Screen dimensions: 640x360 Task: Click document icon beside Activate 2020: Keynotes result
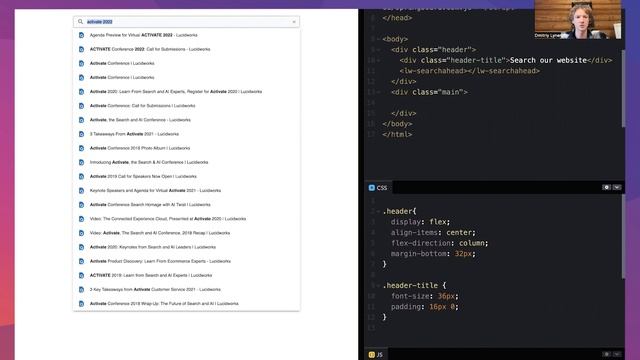[81, 247]
